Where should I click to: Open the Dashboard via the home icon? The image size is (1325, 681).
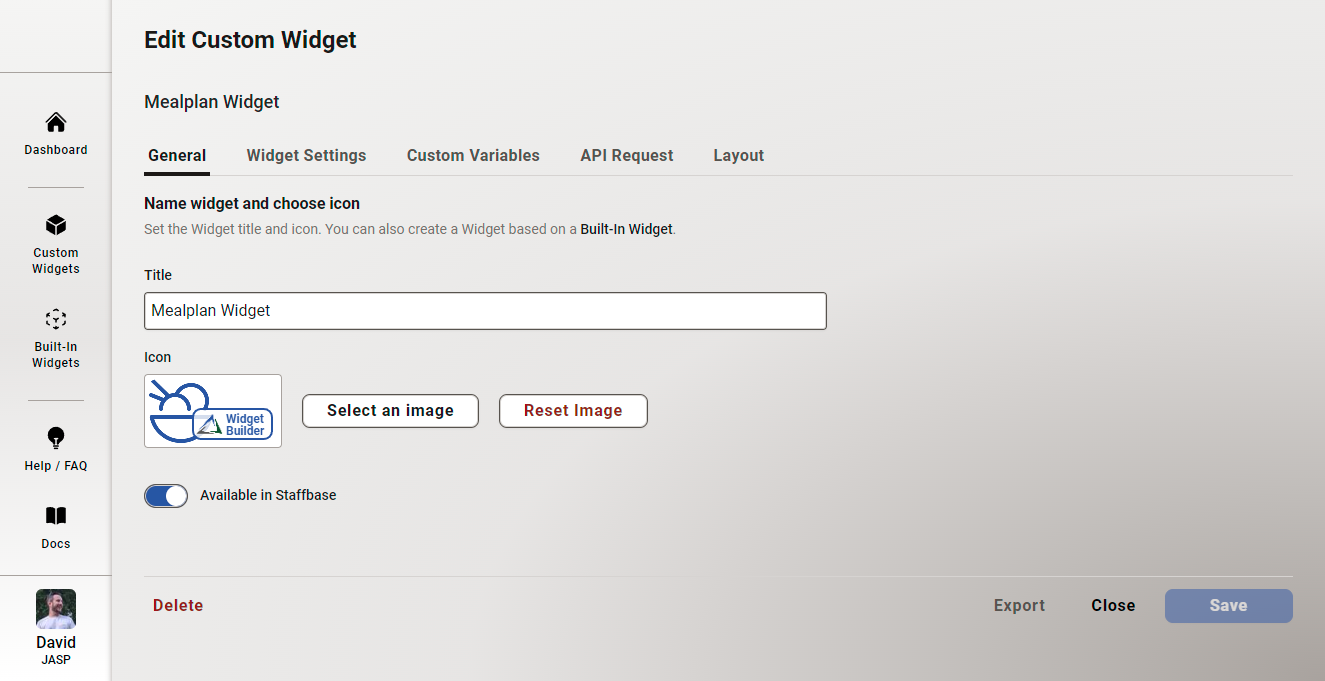(55, 122)
